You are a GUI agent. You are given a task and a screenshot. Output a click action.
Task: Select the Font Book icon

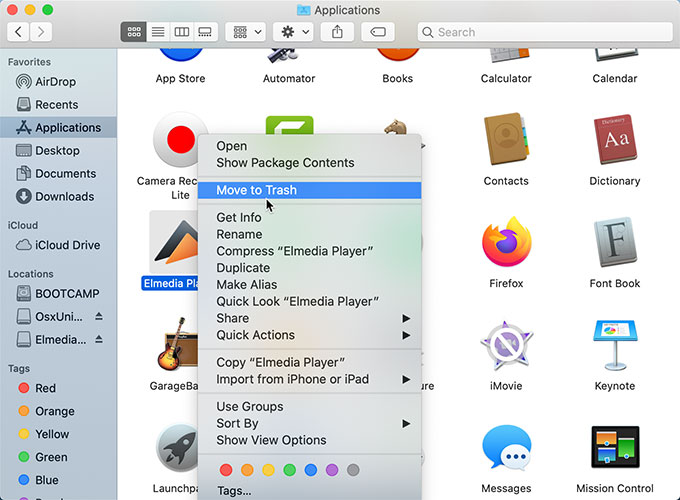click(614, 244)
